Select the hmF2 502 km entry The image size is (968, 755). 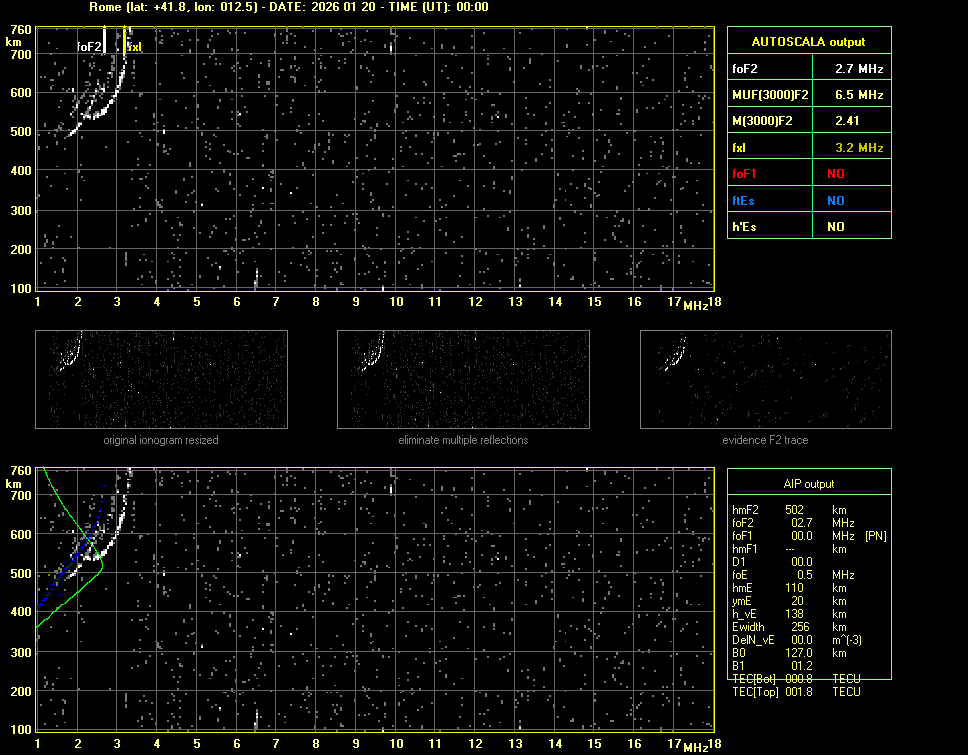(x=795, y=509)
